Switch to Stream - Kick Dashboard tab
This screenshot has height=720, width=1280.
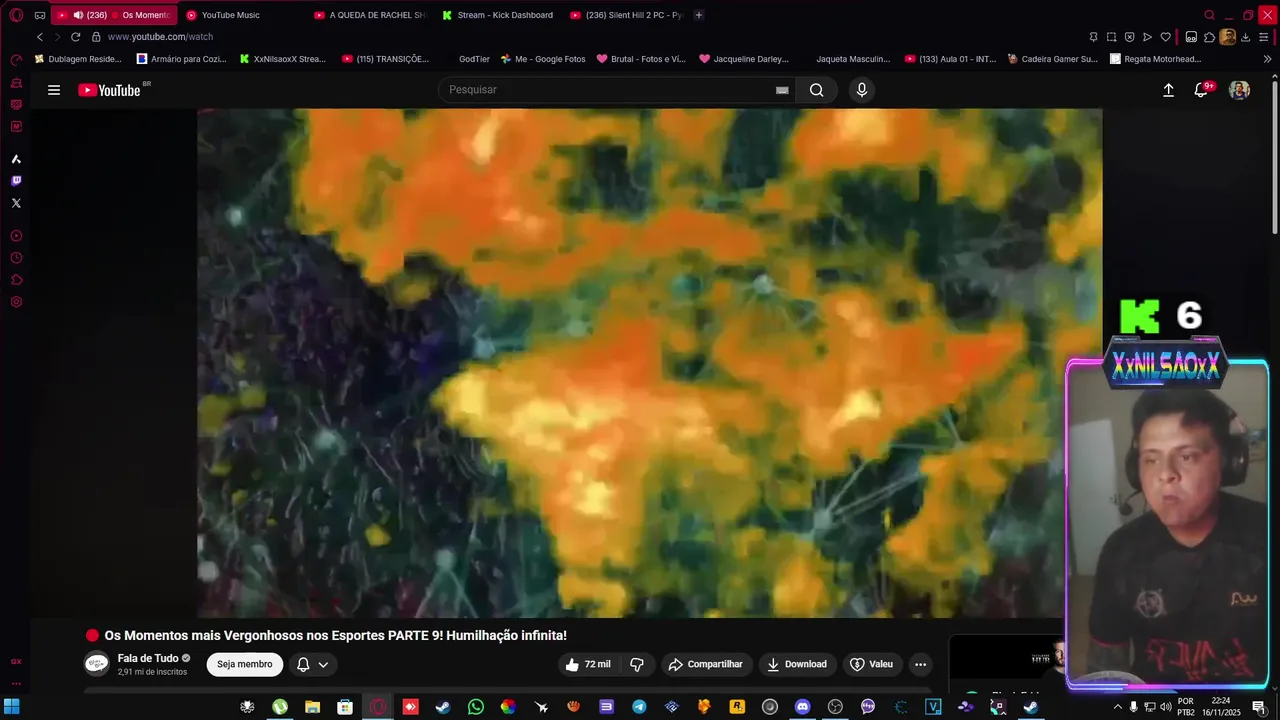(x=498, y=15)
